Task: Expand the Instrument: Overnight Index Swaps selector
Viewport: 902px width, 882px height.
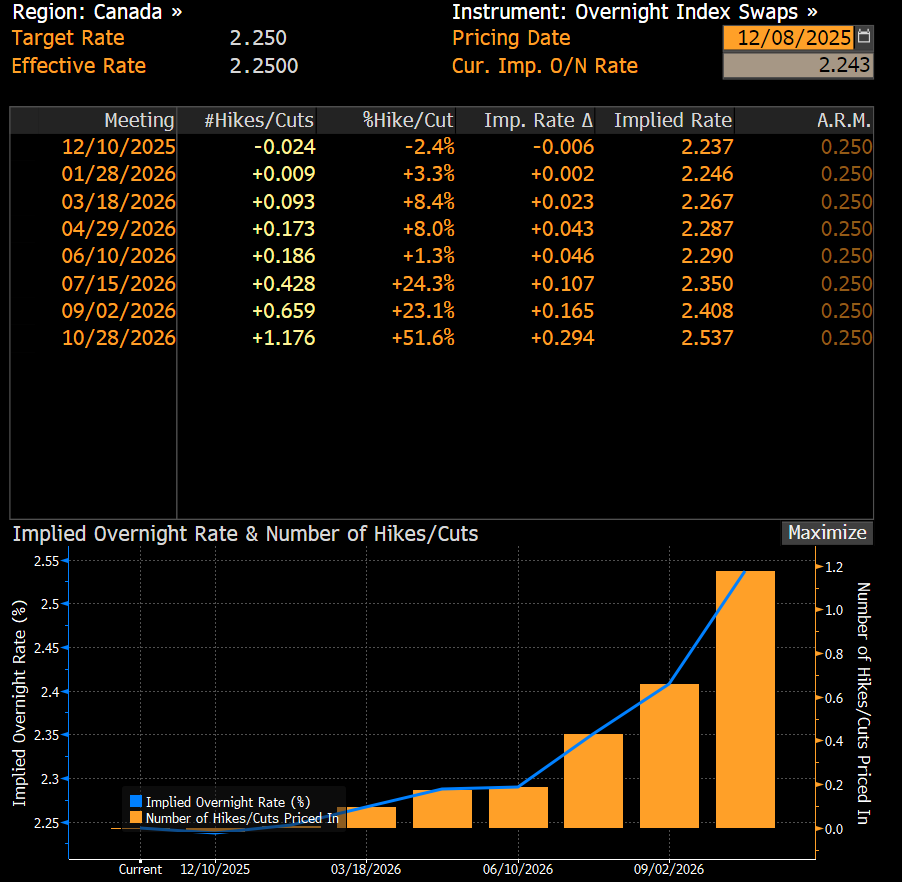Action: 634,12
